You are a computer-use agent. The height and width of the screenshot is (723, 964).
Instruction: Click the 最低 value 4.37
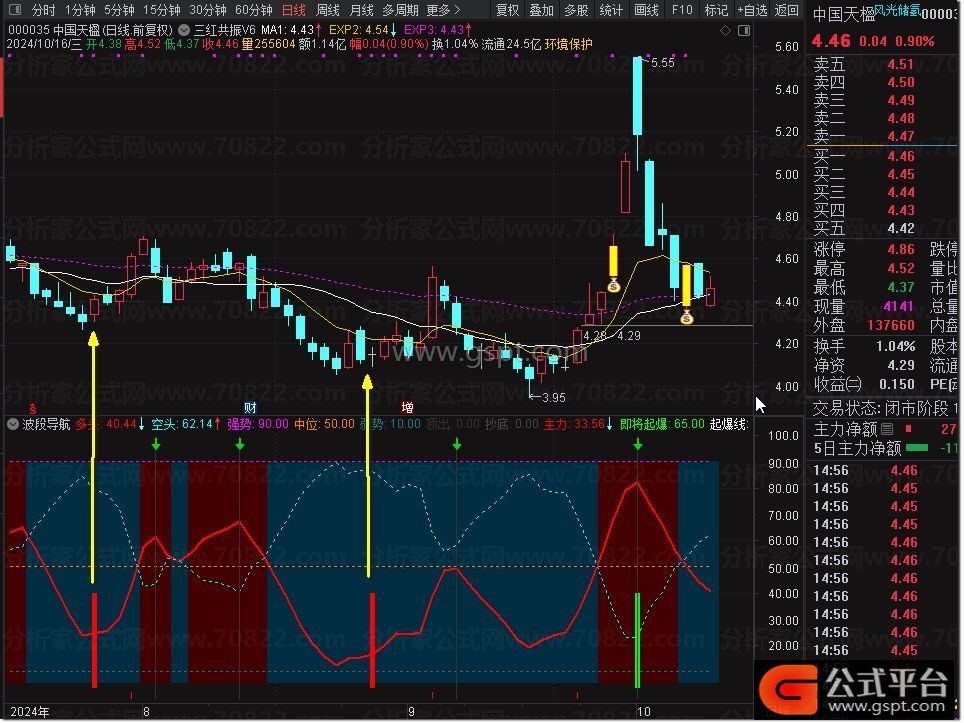click(x=901, y=287)
